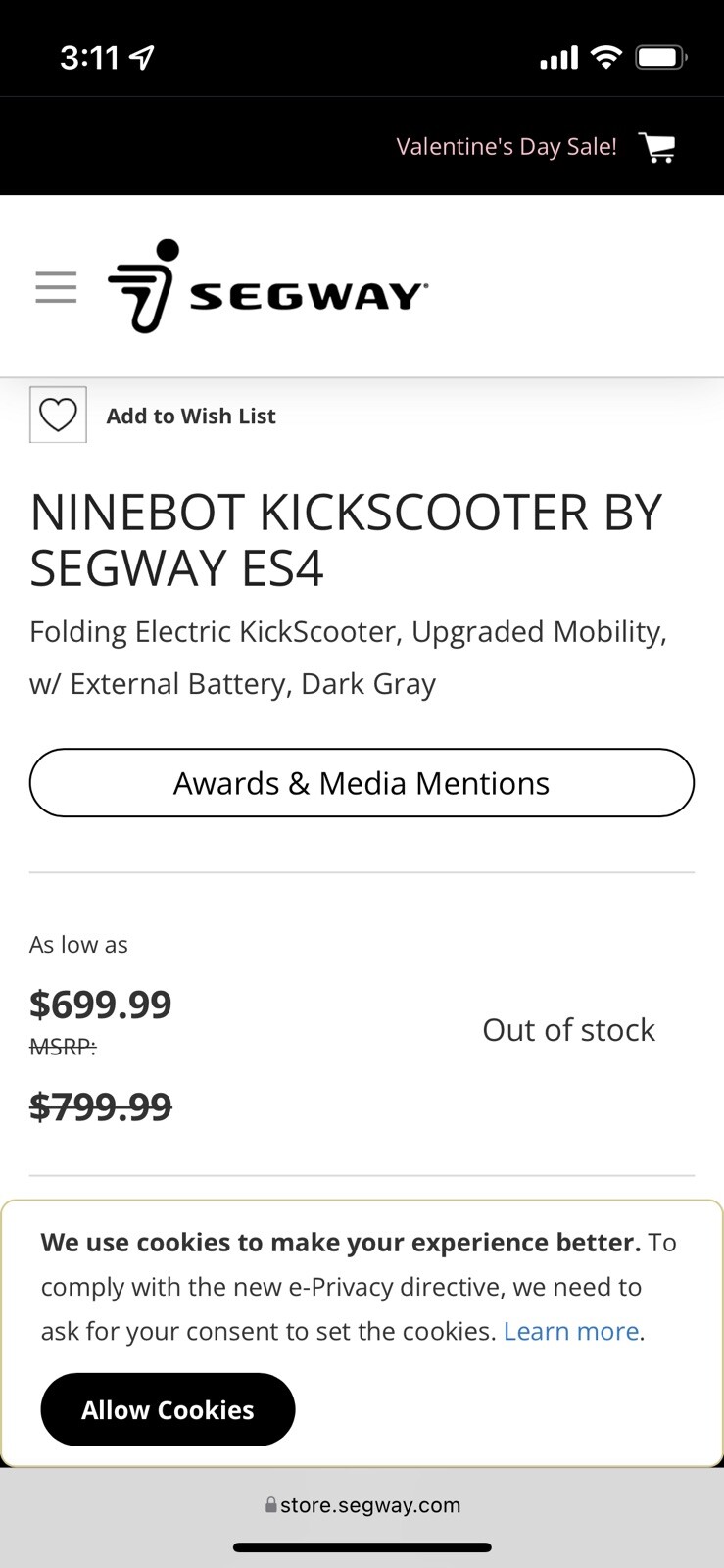Tap the Segway logo
Viewport: 724px width, 1568px height.
pyautogui.click(x=267, y=286)
